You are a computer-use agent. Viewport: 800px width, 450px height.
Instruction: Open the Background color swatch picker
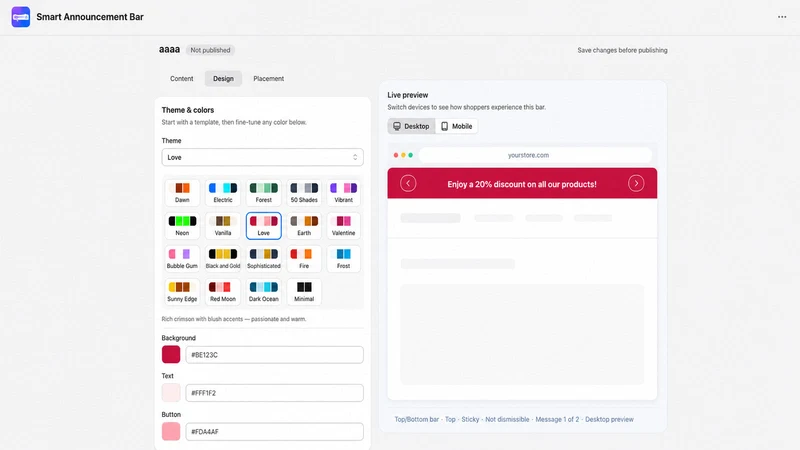point(171,355)
